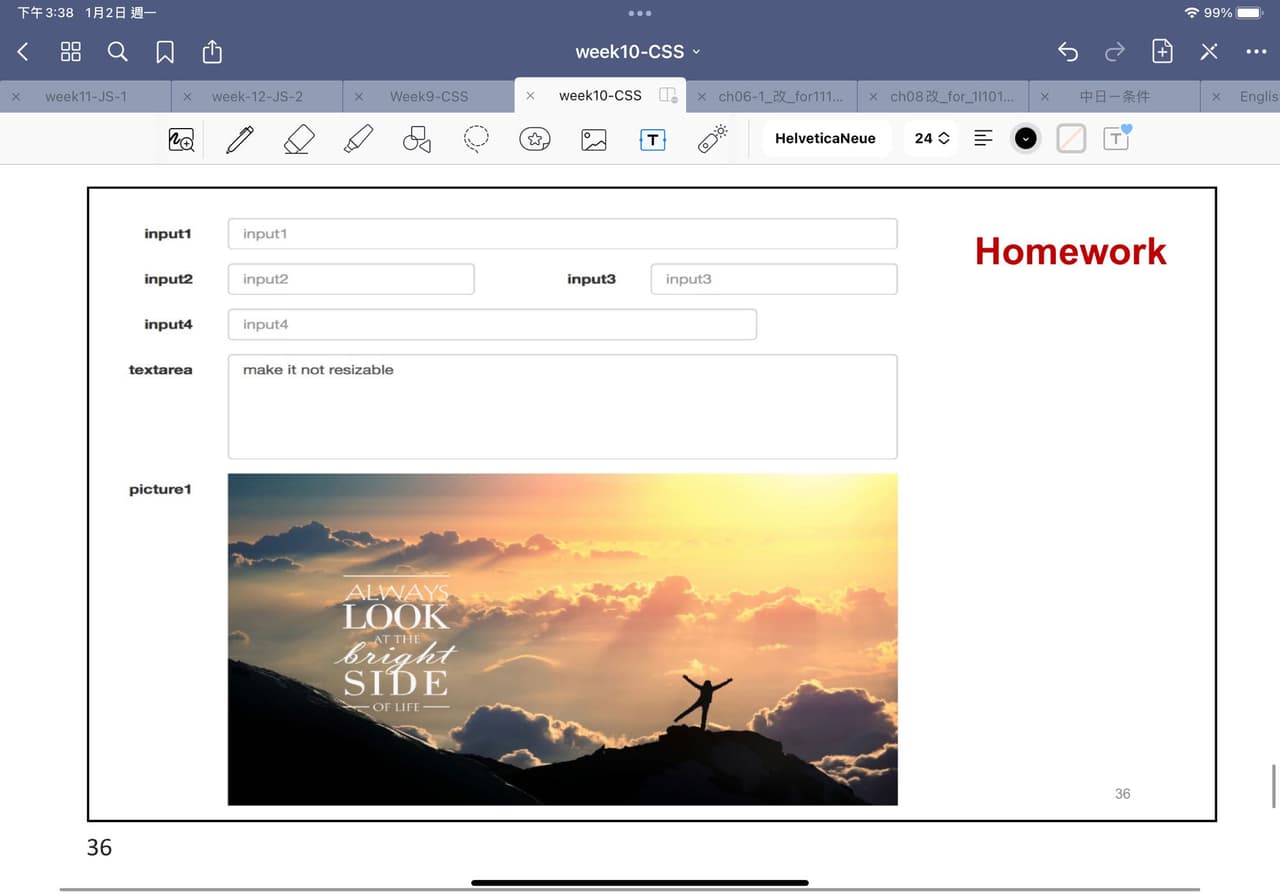Open the HelveticaNeue font selector
1280x894 pixels.
(826, 138)
